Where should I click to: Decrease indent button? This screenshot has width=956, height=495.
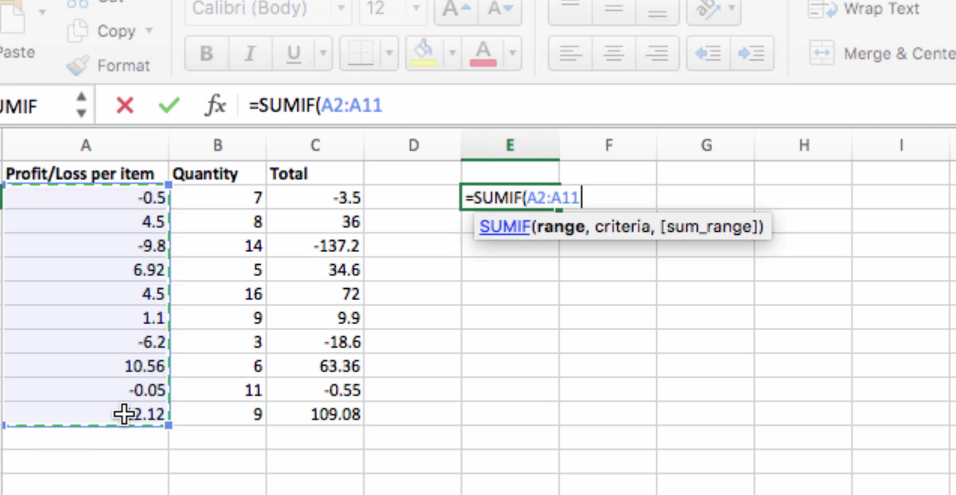pyautogui.click(x=708, y=54)
